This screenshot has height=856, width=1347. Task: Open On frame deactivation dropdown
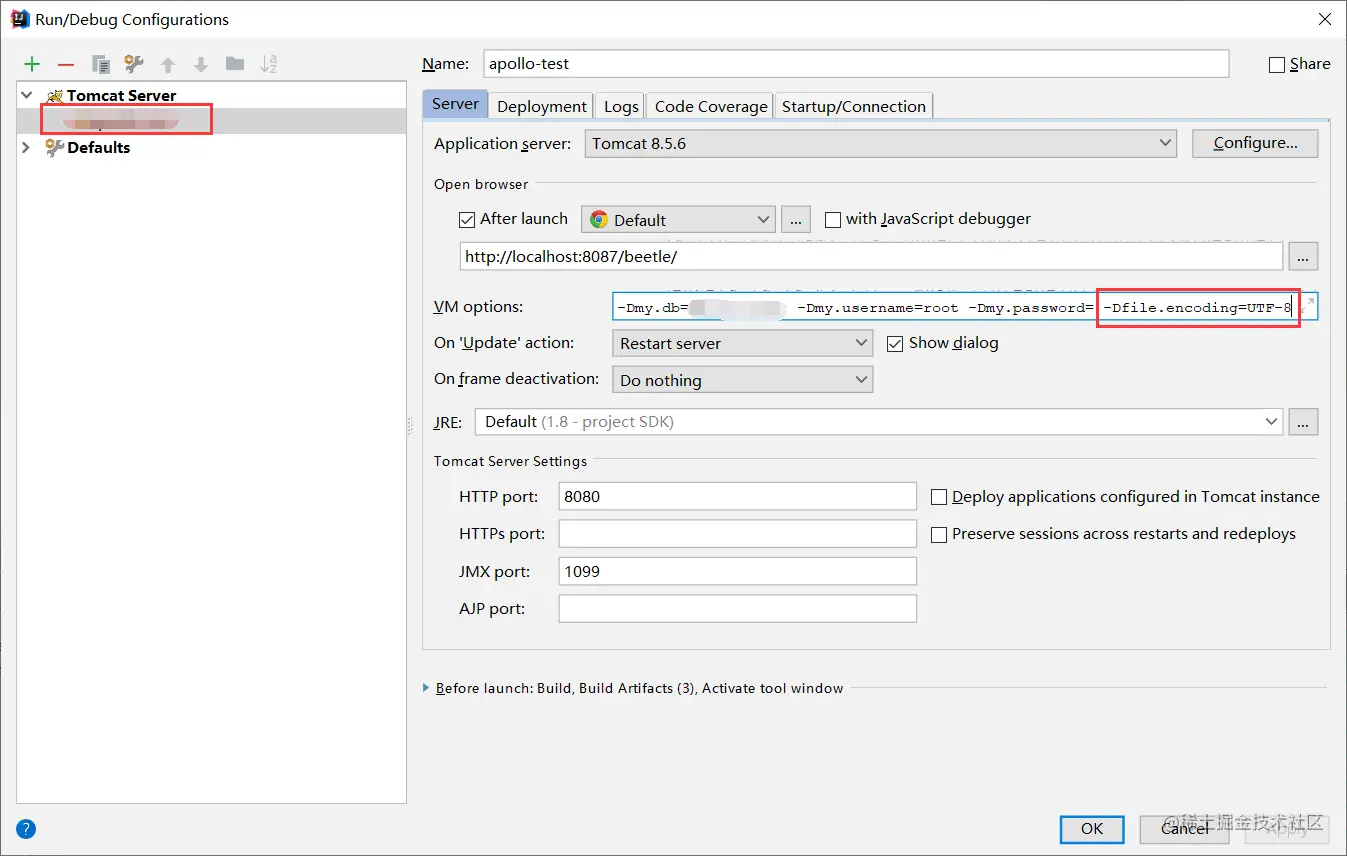point(741,380)
